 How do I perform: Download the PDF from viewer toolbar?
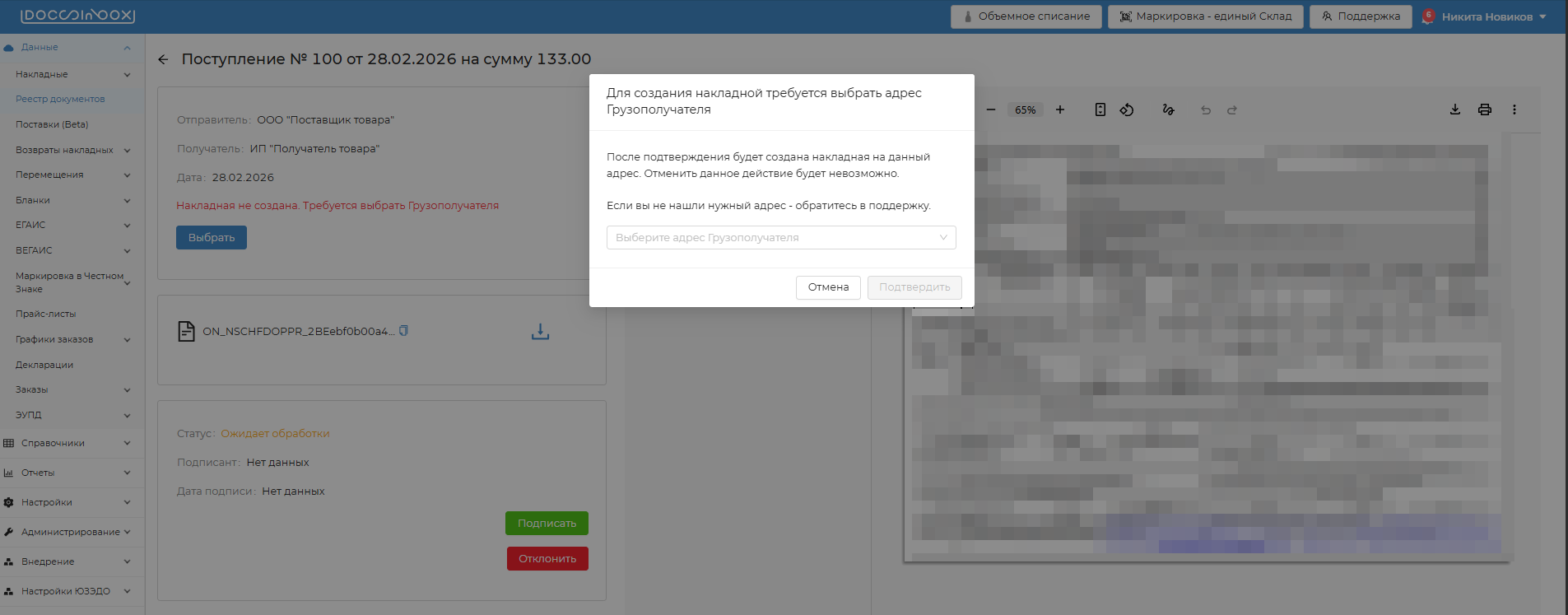pos(1455,109)
